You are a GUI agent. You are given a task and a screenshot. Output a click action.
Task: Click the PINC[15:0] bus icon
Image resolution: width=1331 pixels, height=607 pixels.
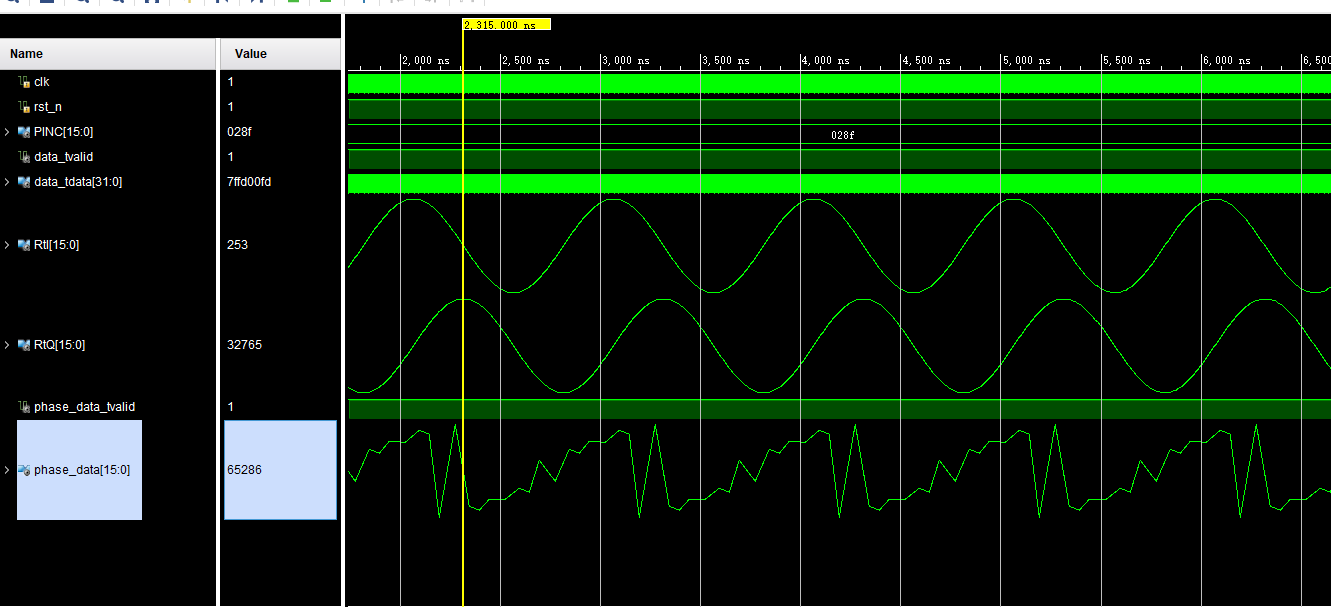(x=25, y=132)
